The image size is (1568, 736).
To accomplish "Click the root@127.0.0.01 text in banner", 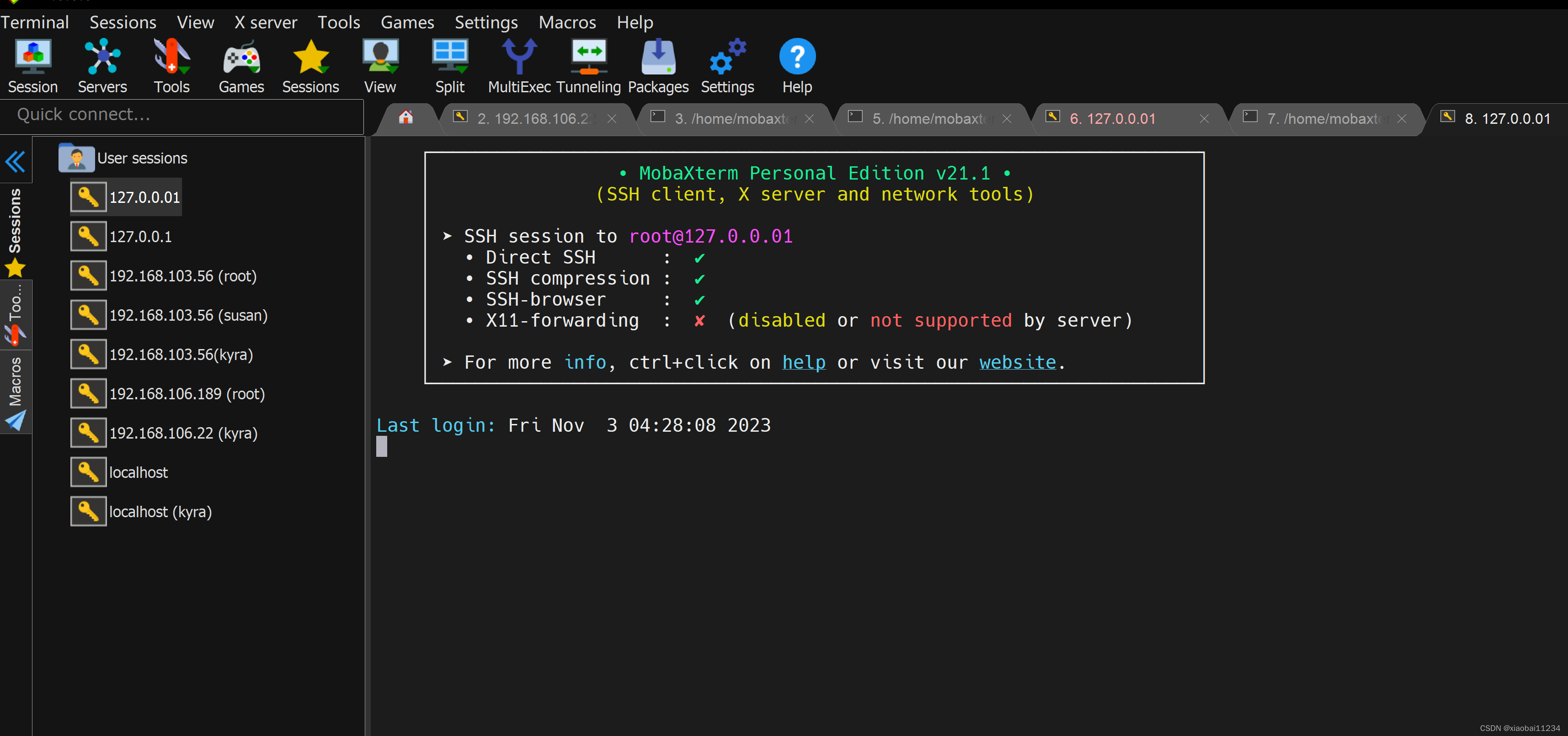I will click(x=711, y=236).
